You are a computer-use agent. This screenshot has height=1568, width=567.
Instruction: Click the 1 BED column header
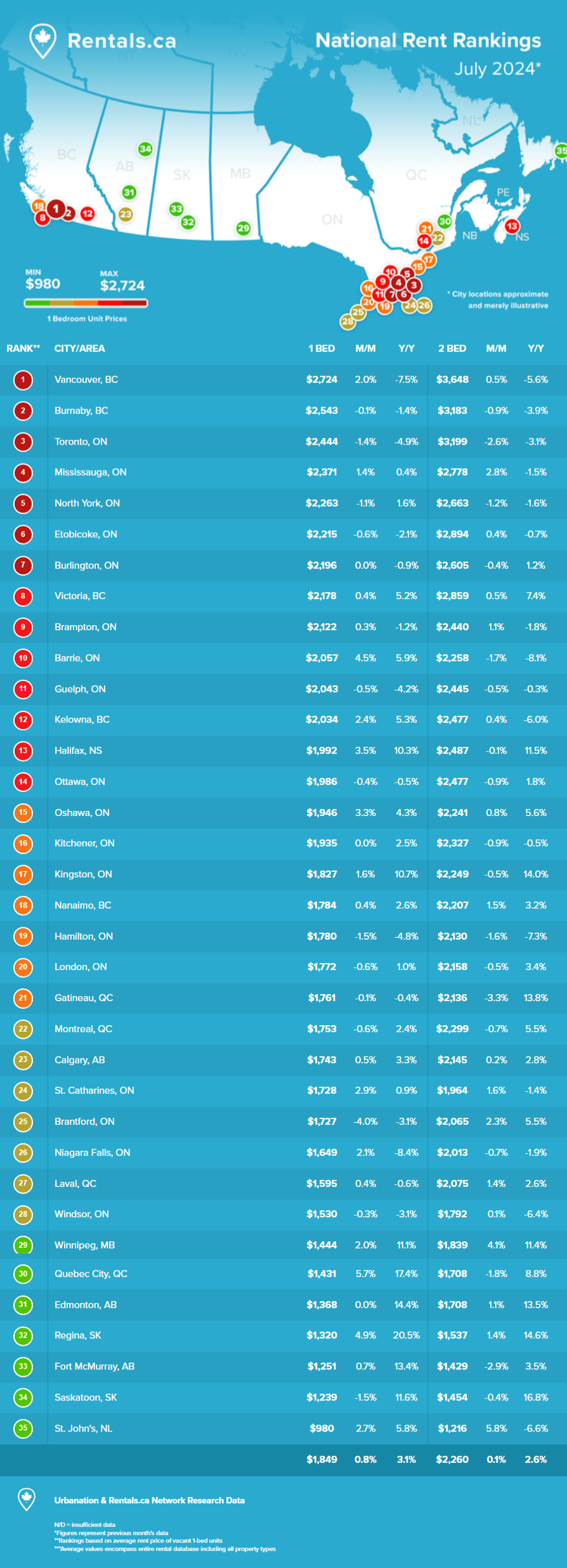point(322,349)
